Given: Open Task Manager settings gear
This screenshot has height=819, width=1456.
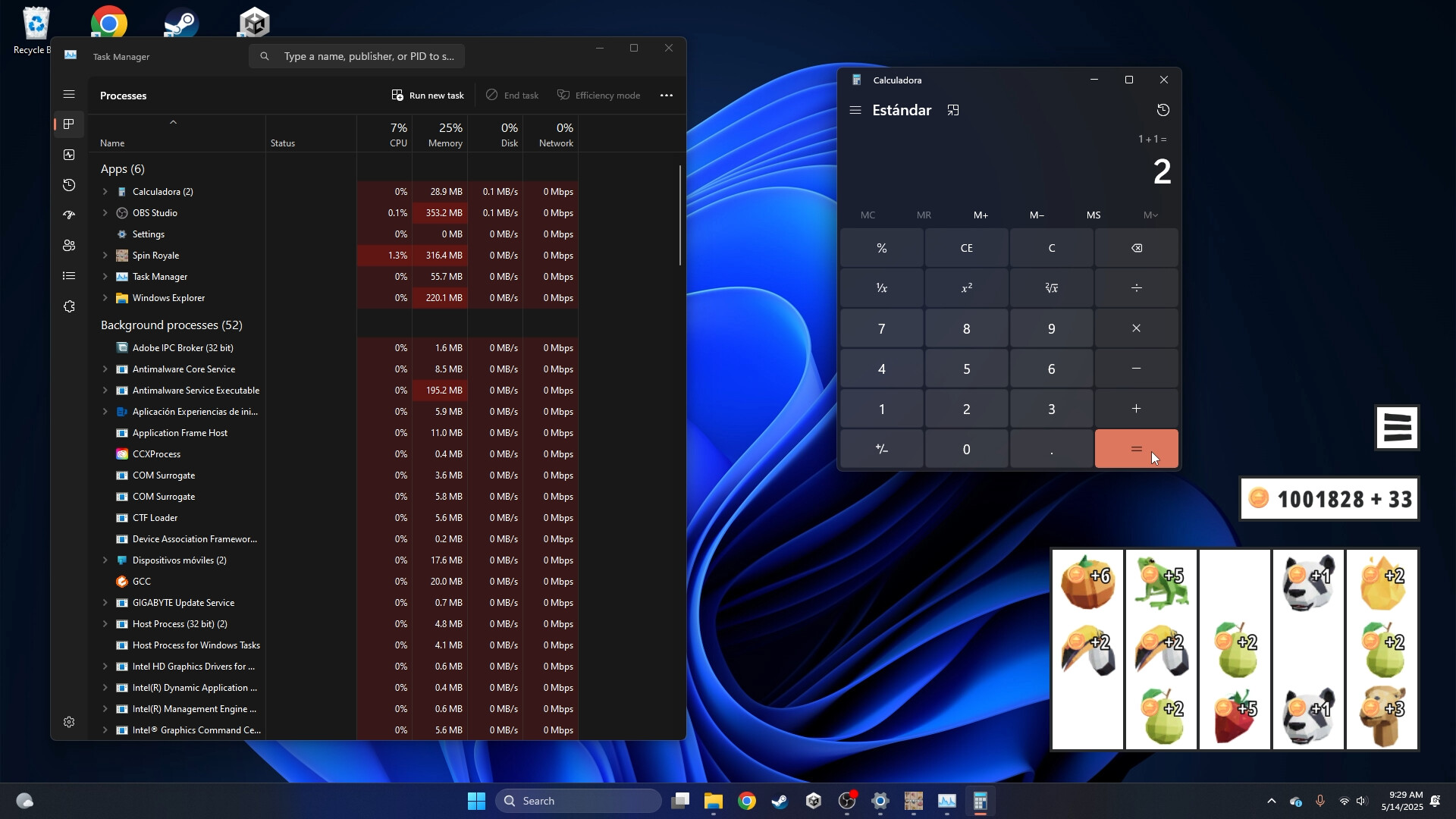Looking at the screenshot, I should coord(69,722).
